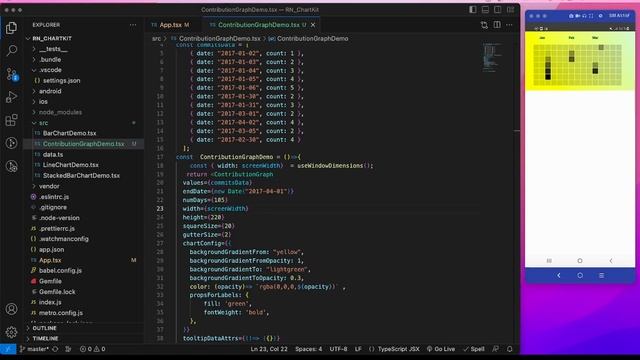The image size is (640, 360).
Task: Expand the node_modules folder
Action: [x=60, y=112]
